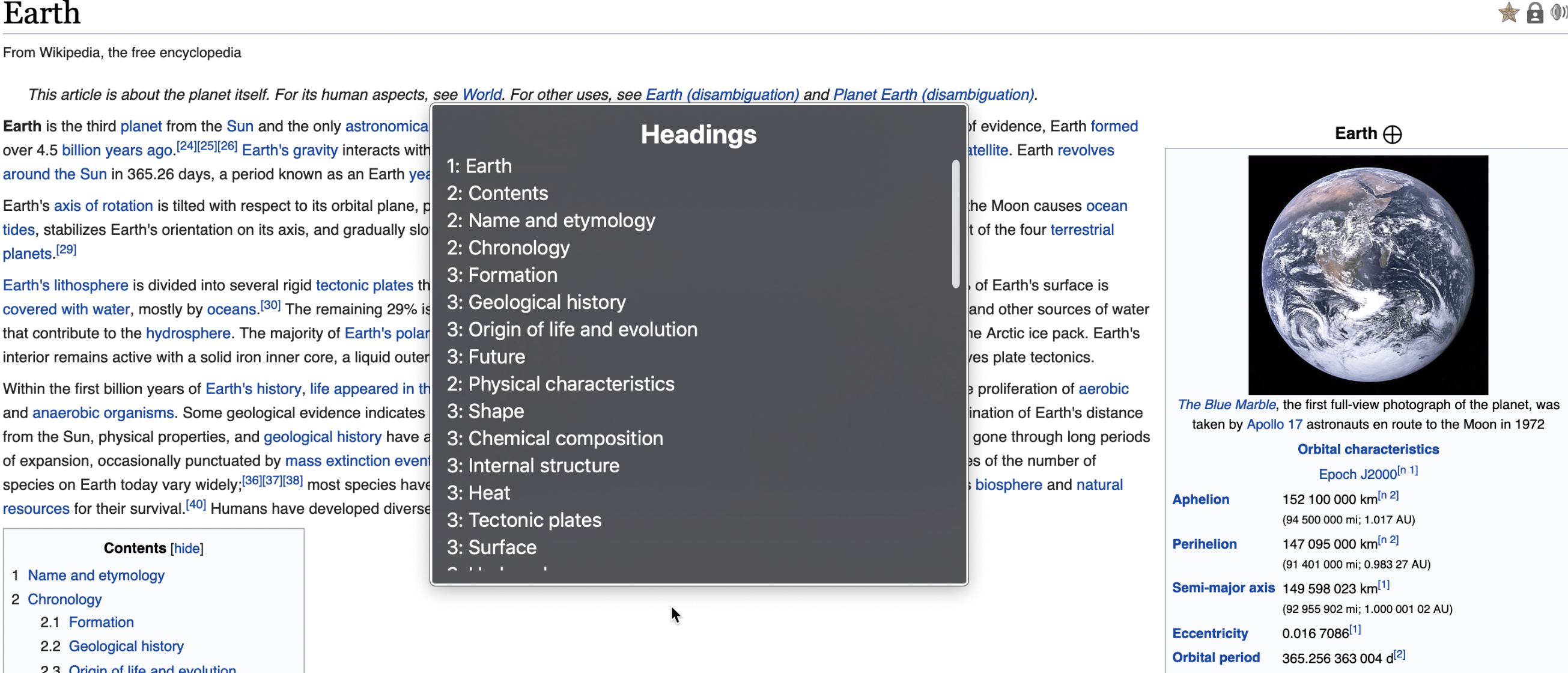Hide the Contents box
This screenshot has width=1568, height=673.
point(186,547)
